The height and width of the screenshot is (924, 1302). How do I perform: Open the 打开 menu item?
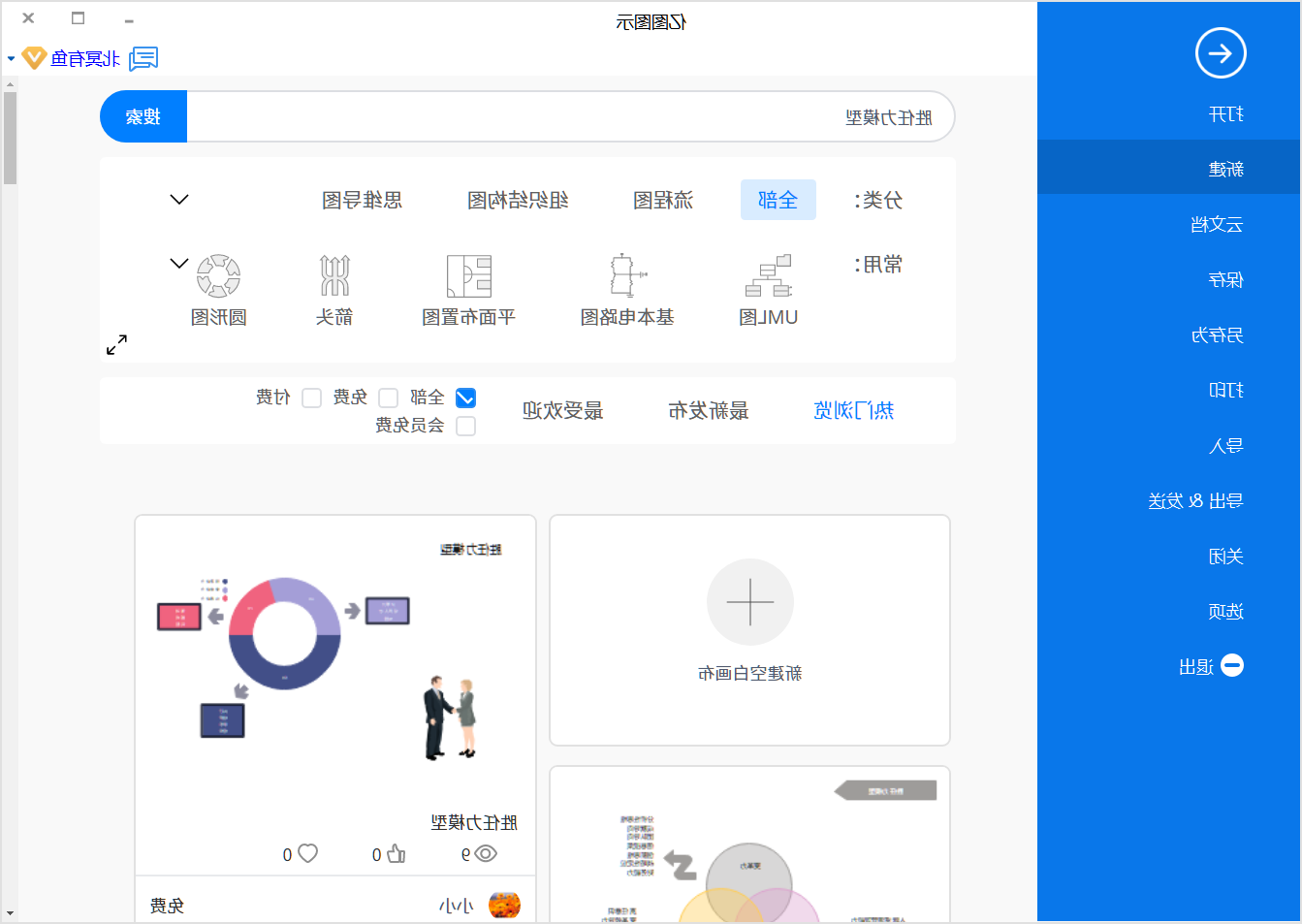click(1226, 114)
